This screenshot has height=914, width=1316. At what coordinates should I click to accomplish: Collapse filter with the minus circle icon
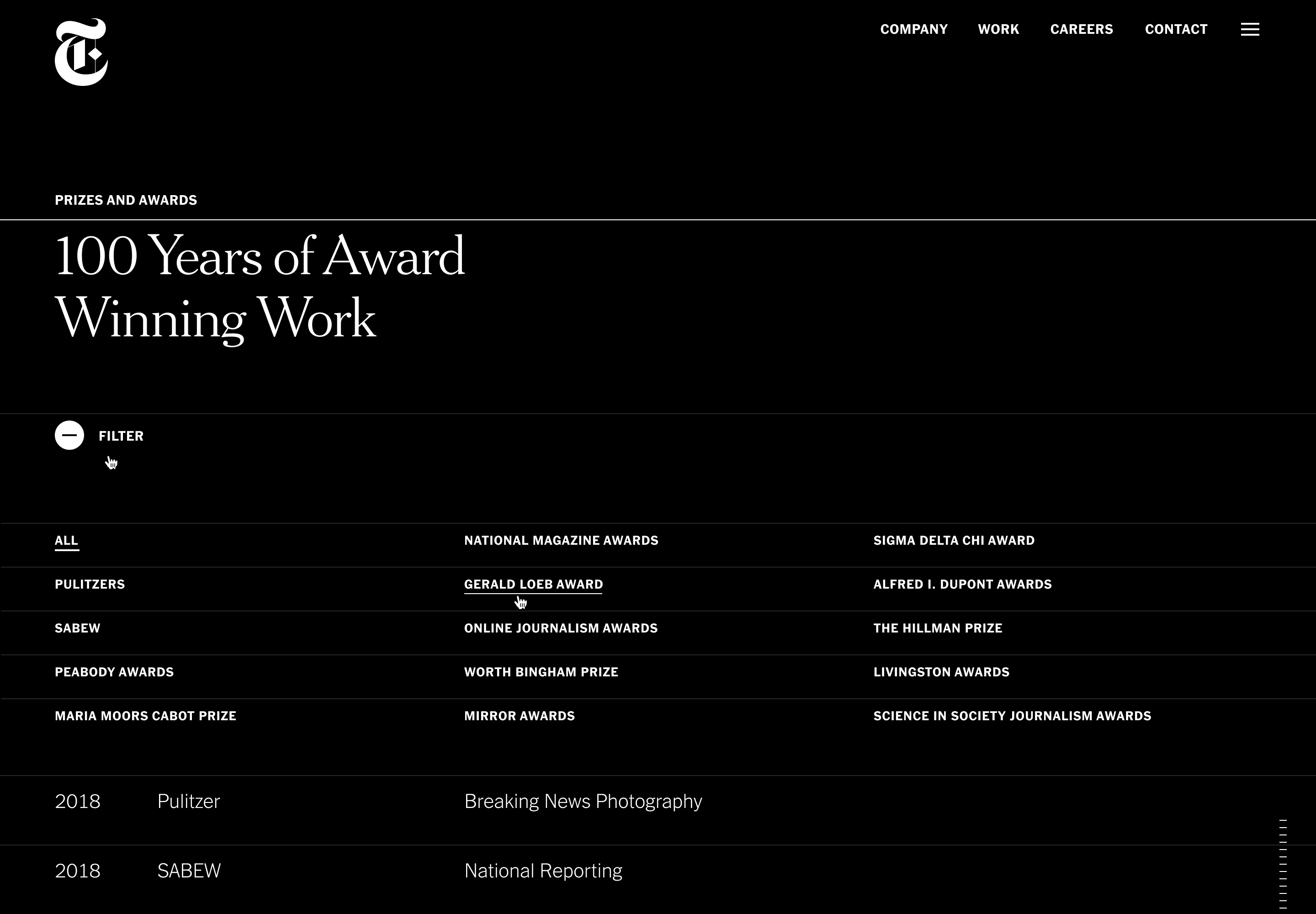point(69,435)
